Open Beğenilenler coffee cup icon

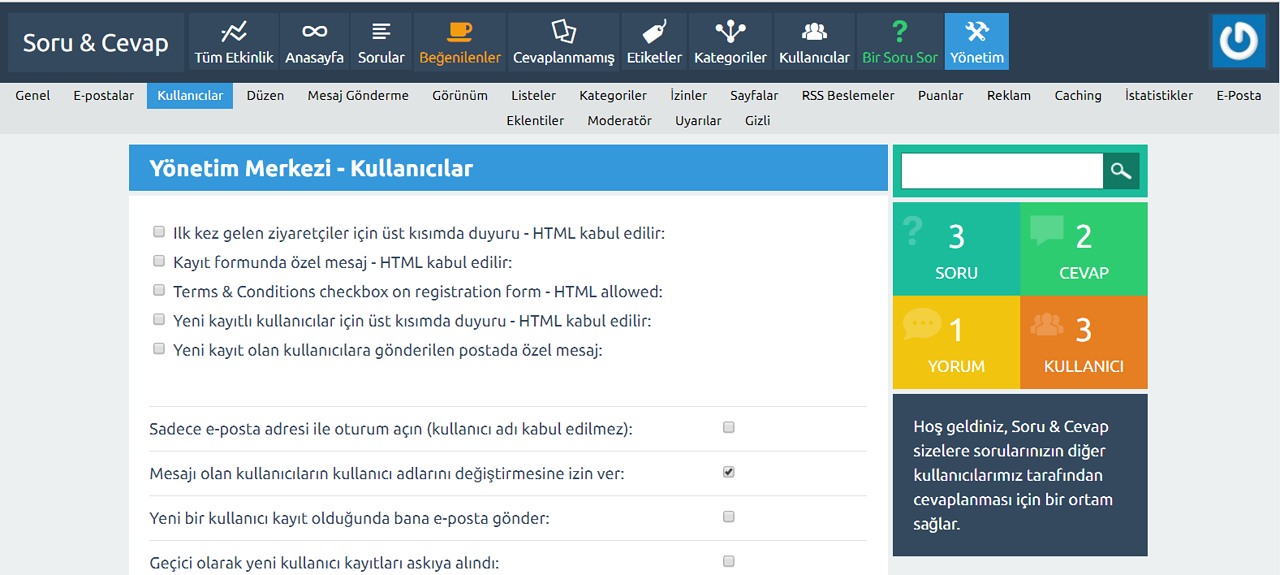point(460,32)
